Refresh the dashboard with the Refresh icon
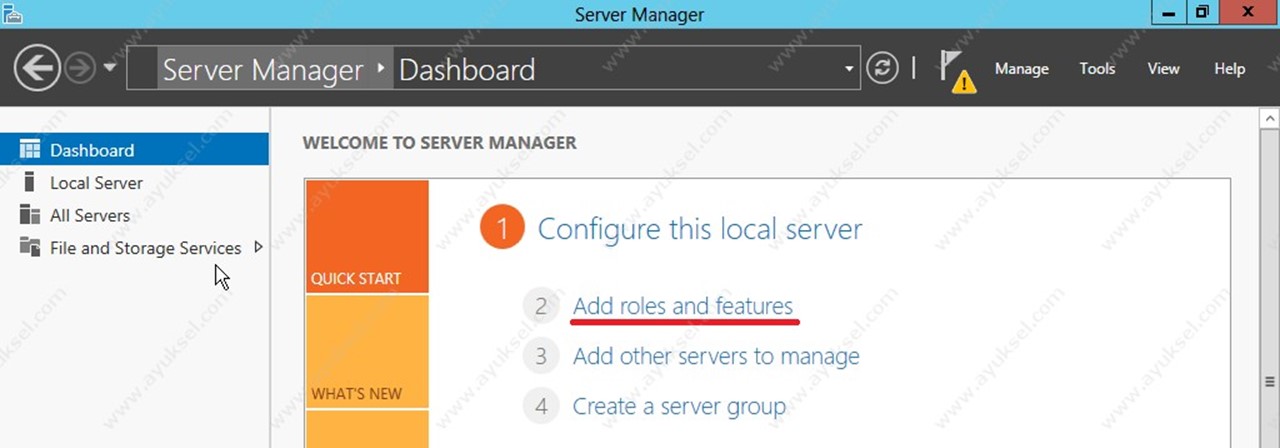Image resolution: width=1280 pixels, height=448 pixels. click(x=882, y=68)
